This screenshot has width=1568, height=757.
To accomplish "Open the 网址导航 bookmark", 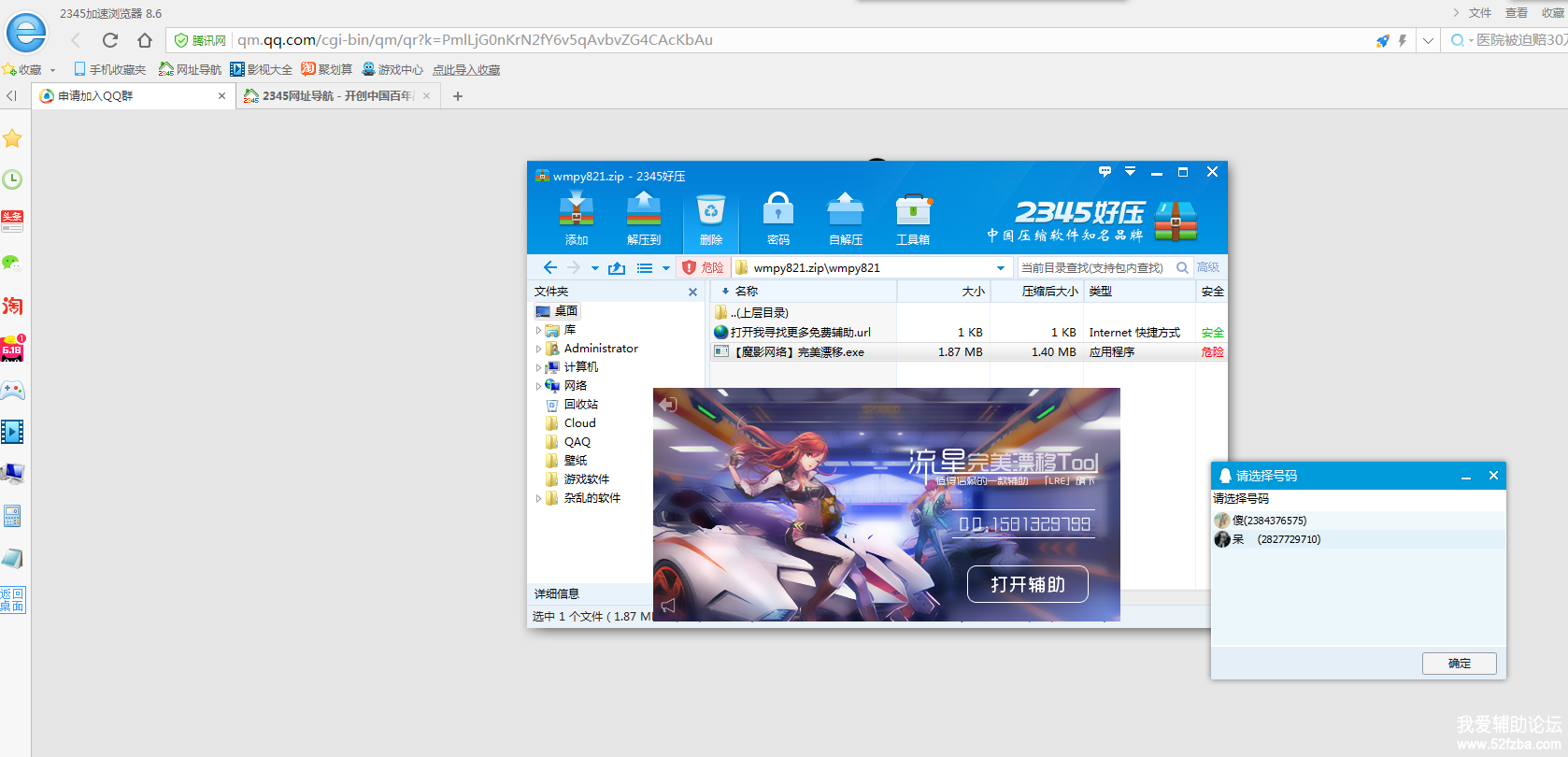I will pyautogui.click(x=191, y=70).
